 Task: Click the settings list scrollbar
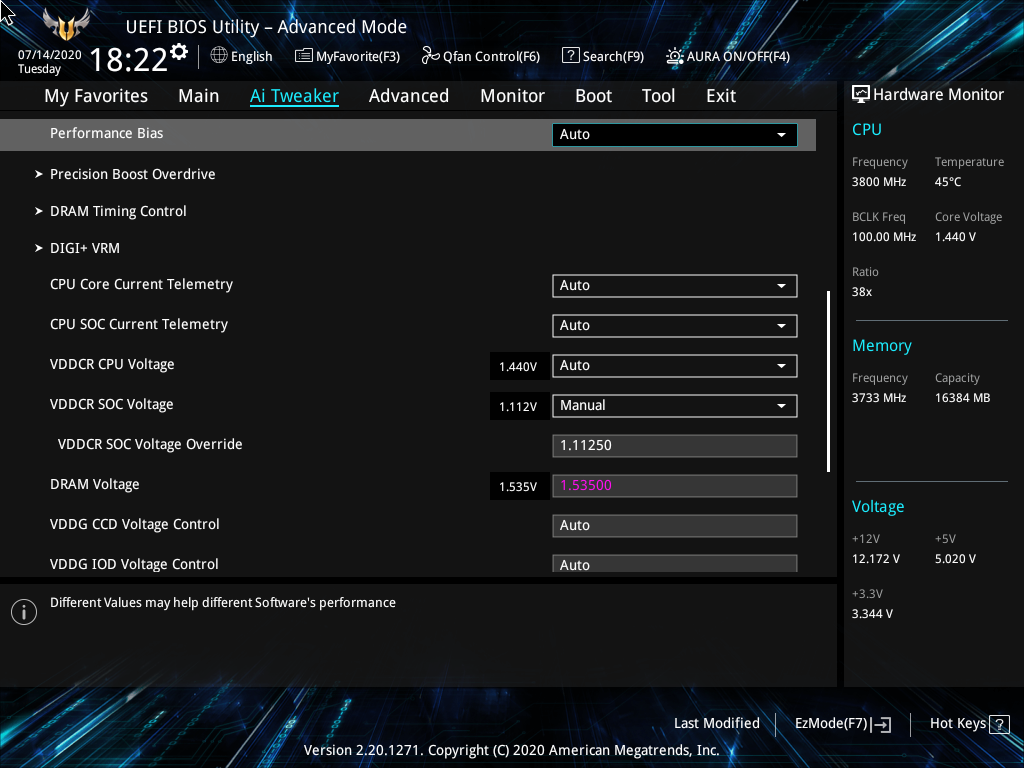pyautogui.click(x=828, y=381)
